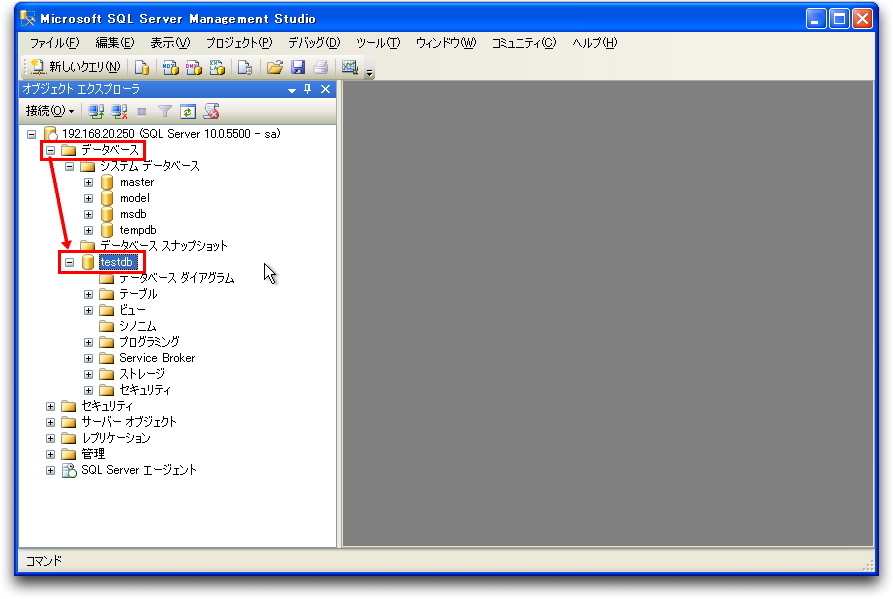Click the Open File folder icon
This screenshot has height=599, width=893.
(275, 68)
